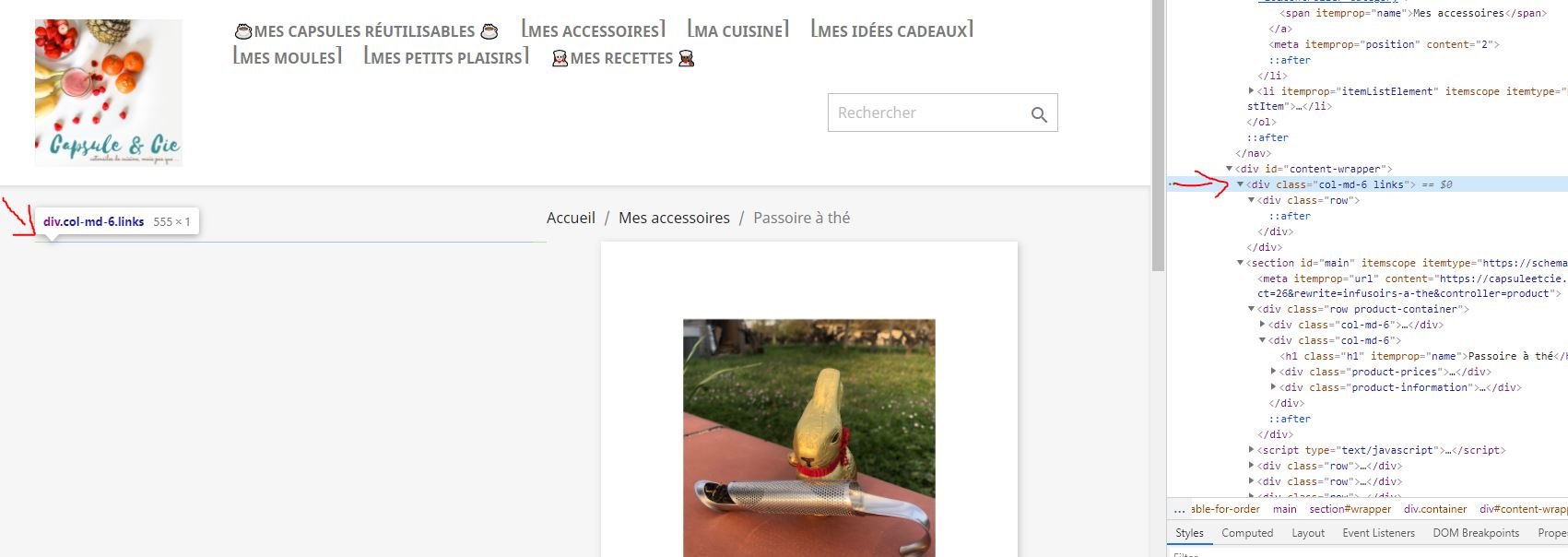This screenshot has height=557, width=1568.
Task: Click the search magnifier icon
Action: [1039, 114]
